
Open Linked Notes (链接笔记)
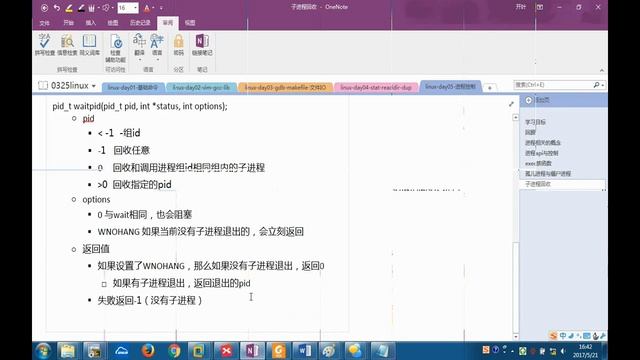[202, 45]
